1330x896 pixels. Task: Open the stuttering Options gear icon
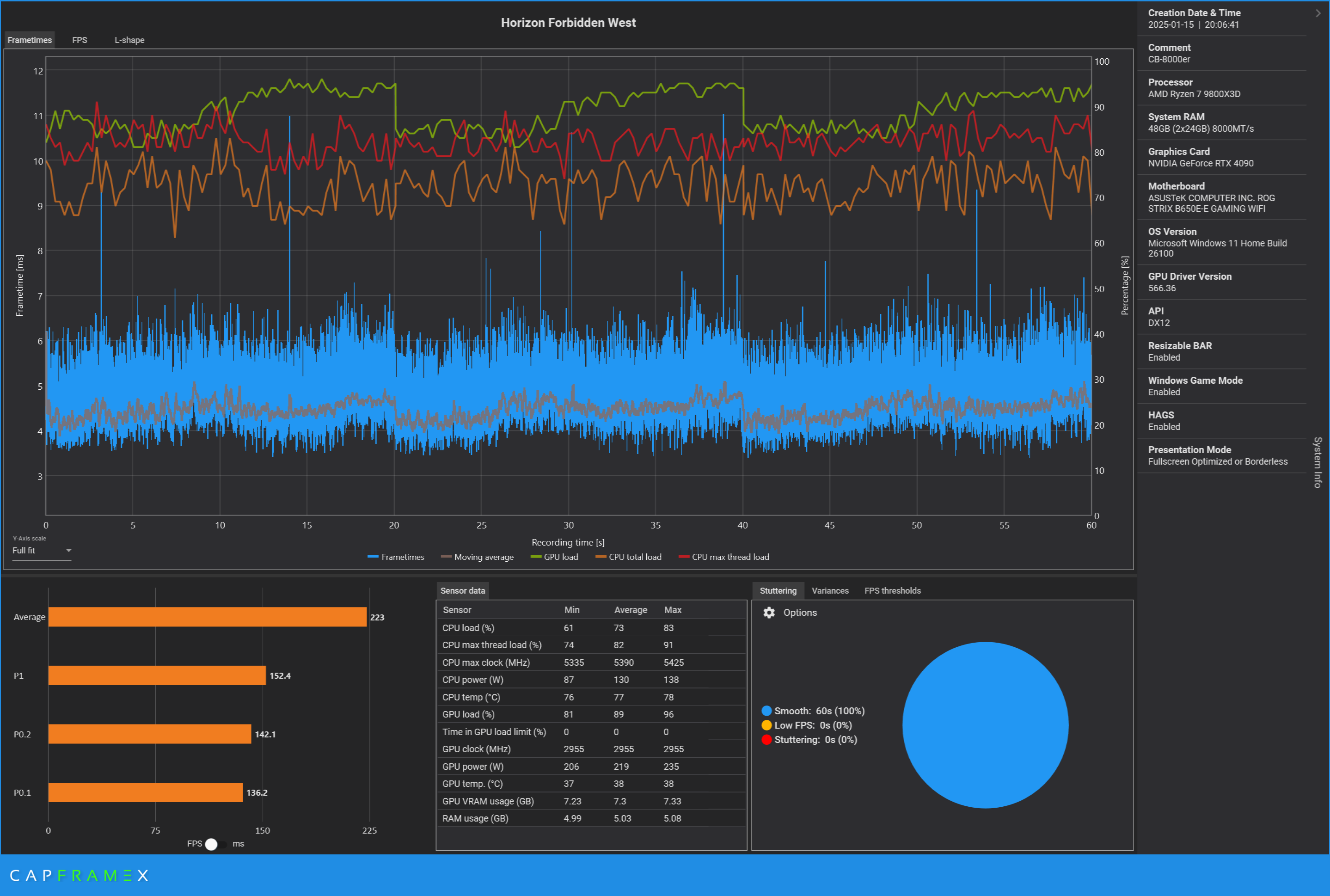tap(769, 613)
